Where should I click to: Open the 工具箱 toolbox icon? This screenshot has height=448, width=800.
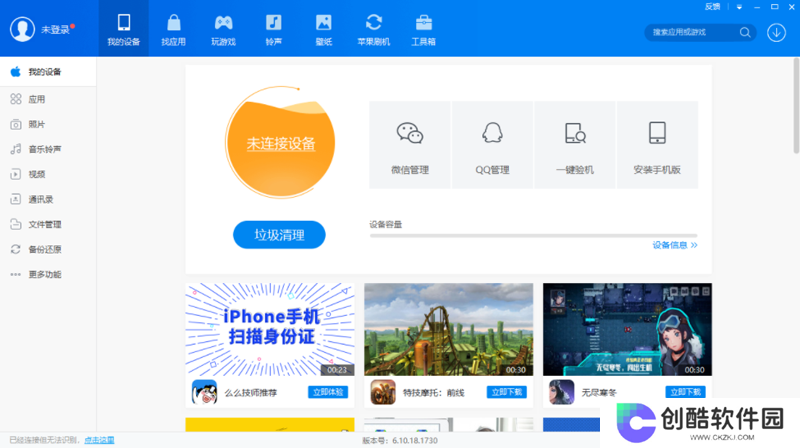(423, 23)
